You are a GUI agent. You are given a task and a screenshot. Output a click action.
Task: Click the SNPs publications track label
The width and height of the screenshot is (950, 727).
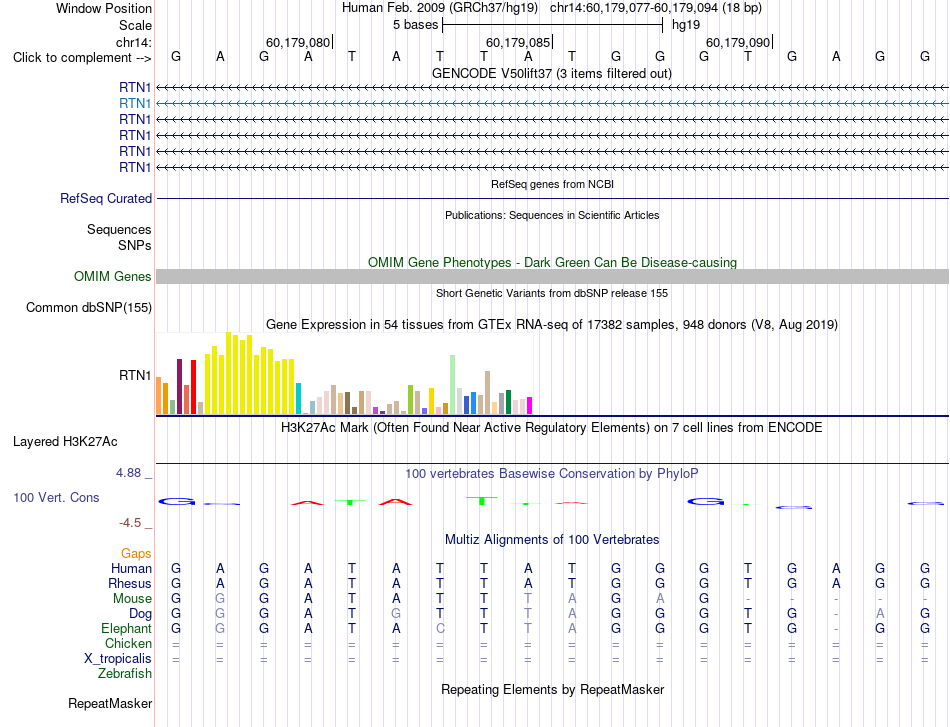tap(135, 245)
